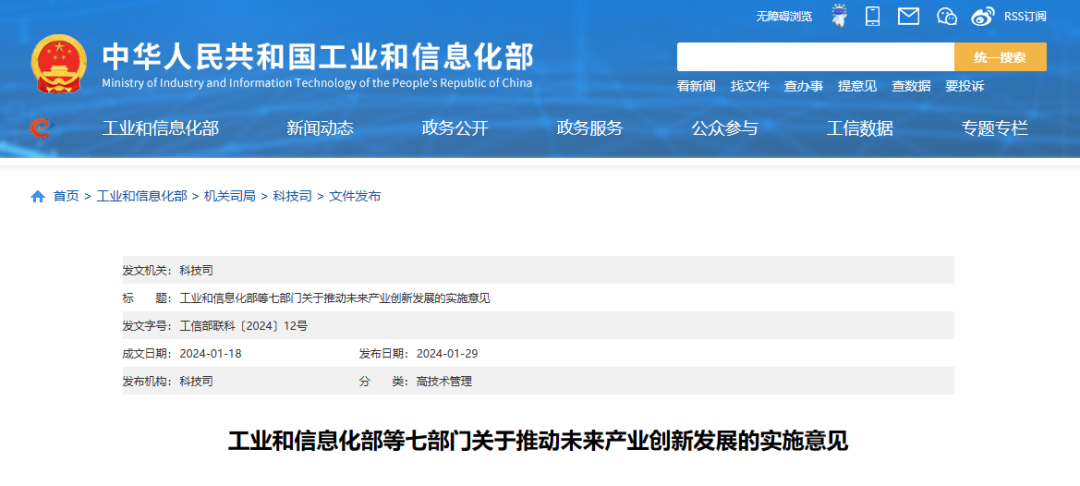Open the mobile phone version icon

click(x=873, y=16)
